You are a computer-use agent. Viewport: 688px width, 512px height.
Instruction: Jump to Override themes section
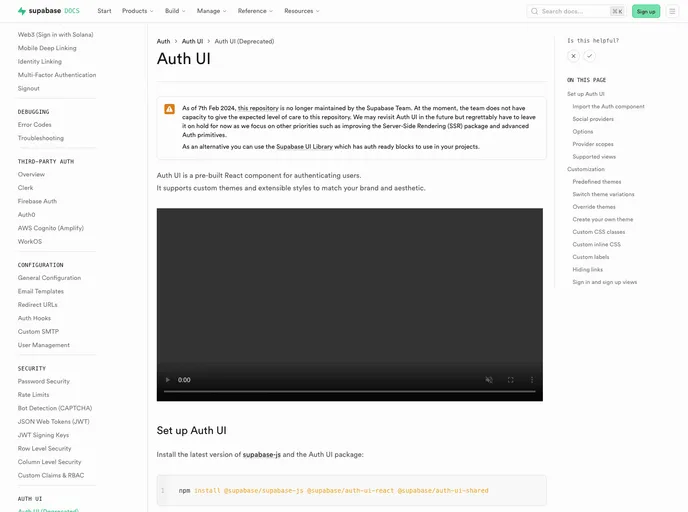click(594, 207)
